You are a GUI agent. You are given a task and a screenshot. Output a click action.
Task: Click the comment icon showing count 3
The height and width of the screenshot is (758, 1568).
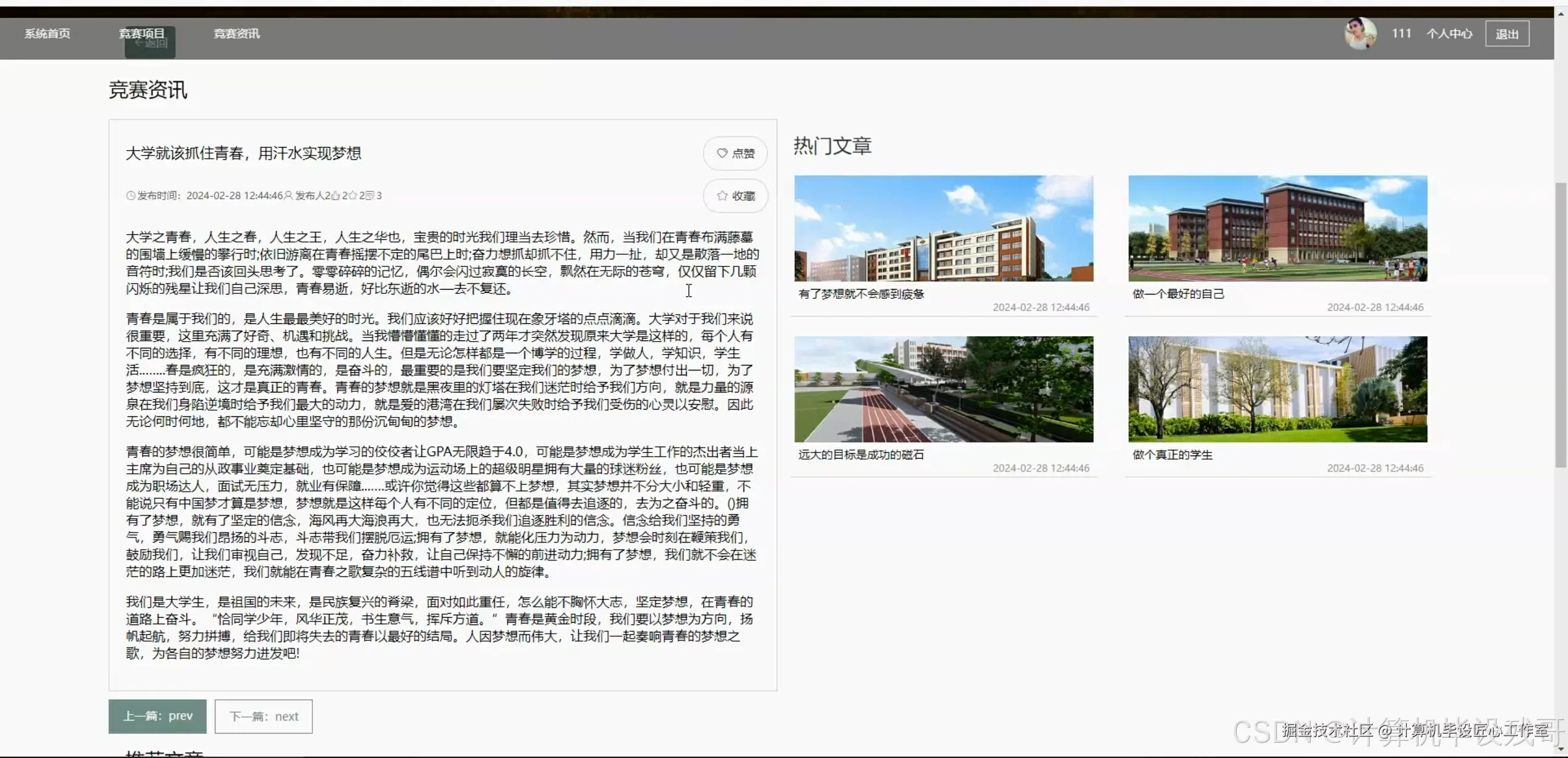369,195
